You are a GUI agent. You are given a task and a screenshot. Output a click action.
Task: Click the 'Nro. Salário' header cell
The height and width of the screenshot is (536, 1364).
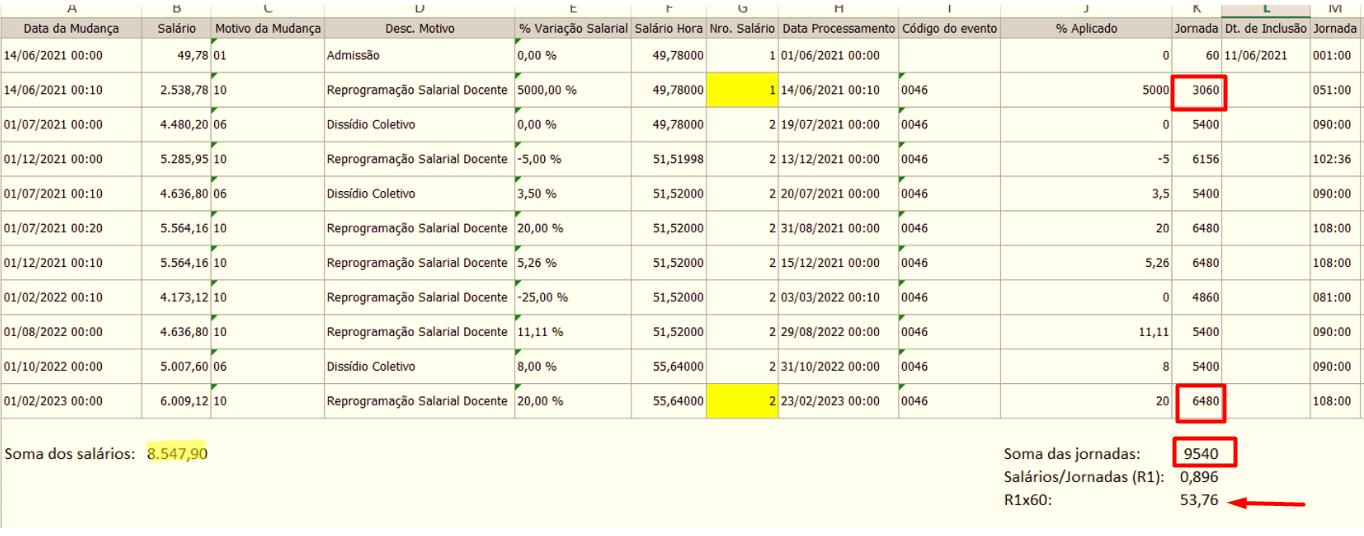[x=742, y=29]
